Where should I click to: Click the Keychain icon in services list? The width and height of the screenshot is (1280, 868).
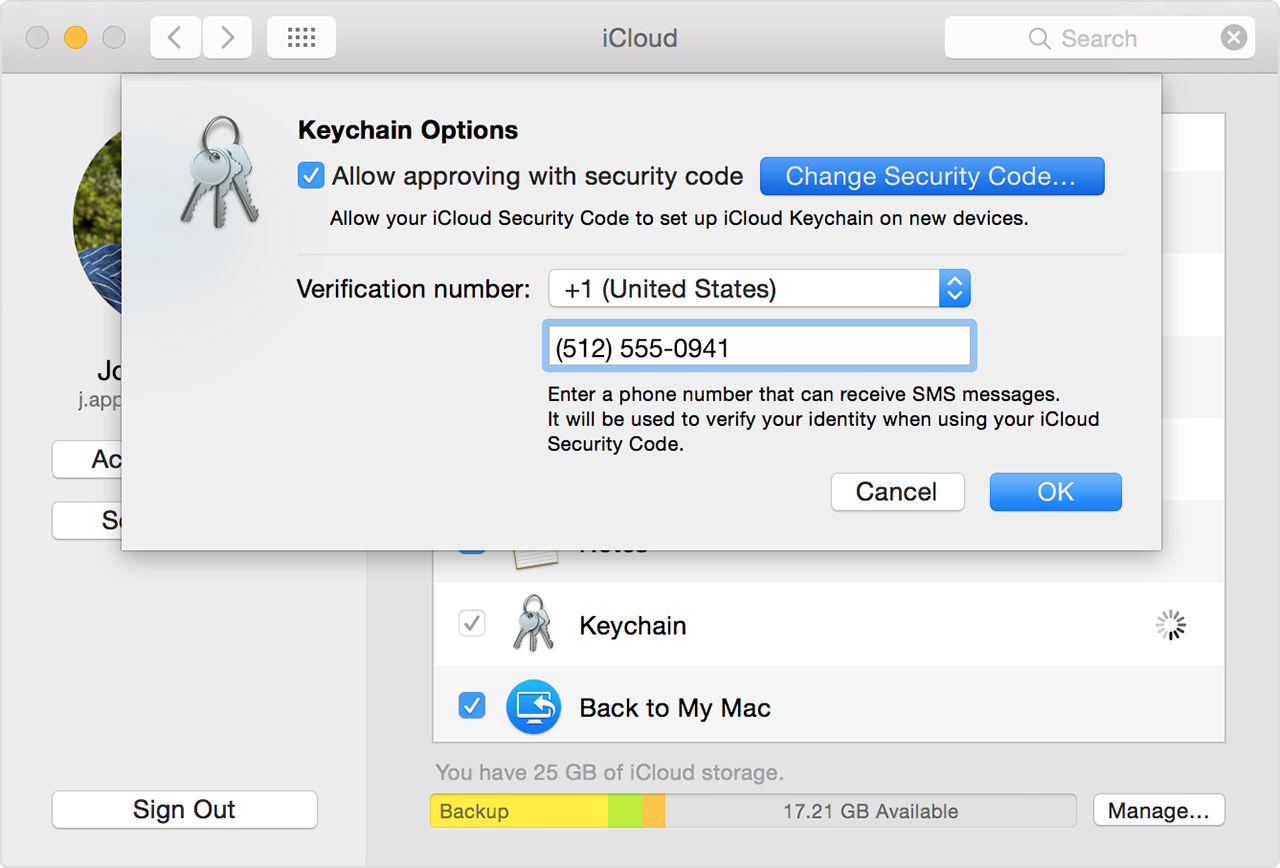[x=532, y=625]
